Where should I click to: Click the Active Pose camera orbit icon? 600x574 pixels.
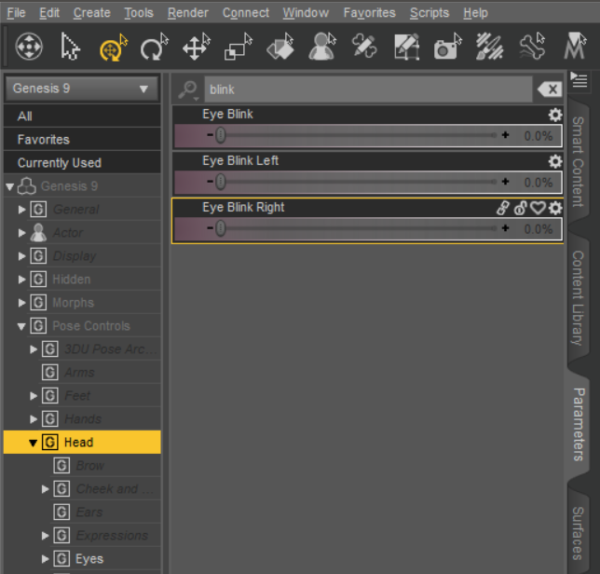point(29,47)
